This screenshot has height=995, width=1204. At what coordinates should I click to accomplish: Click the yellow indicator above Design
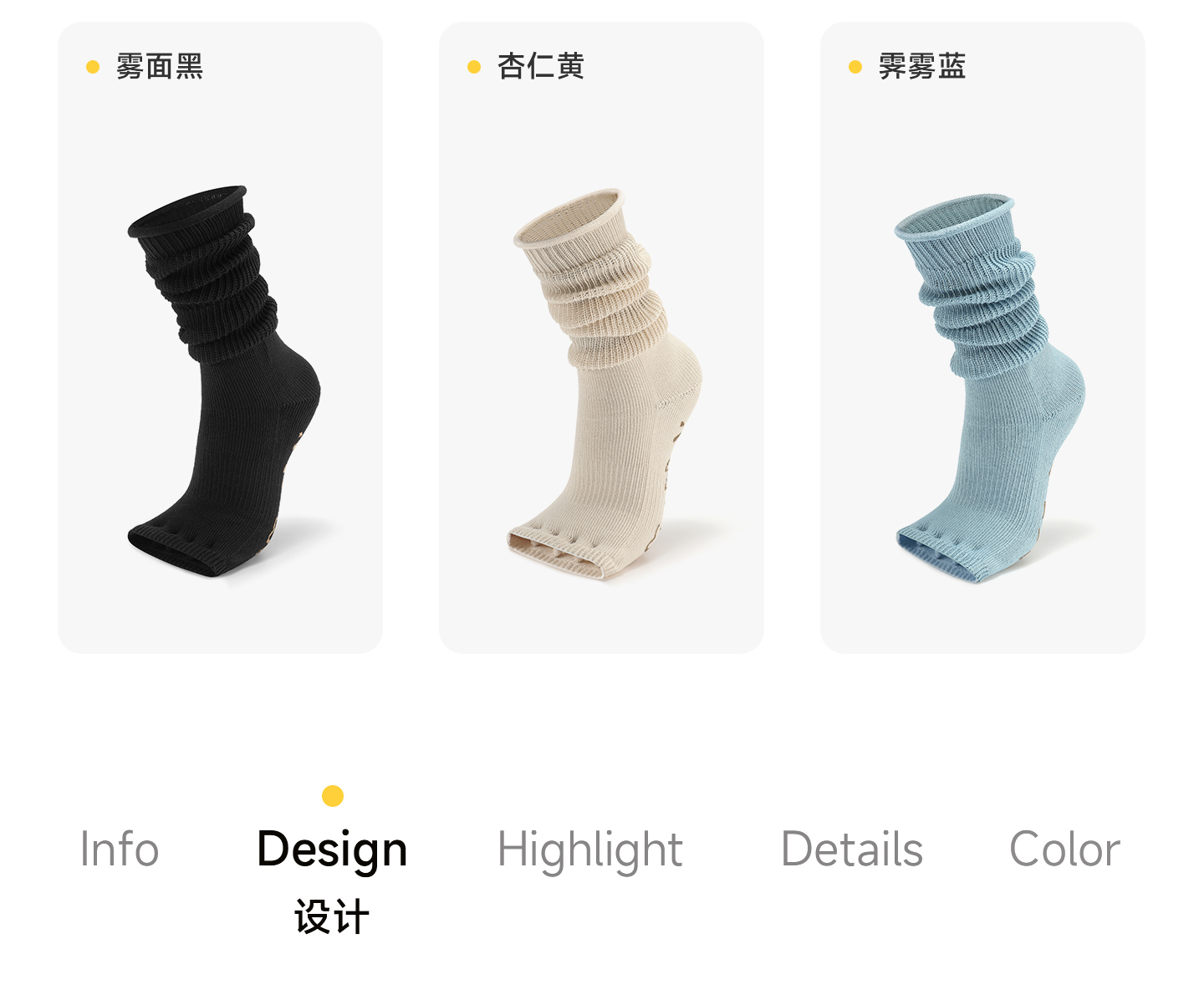333,795
